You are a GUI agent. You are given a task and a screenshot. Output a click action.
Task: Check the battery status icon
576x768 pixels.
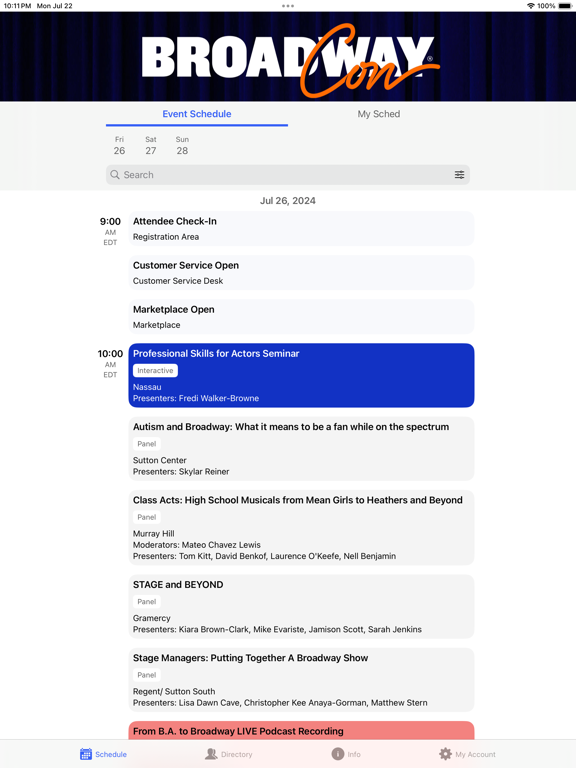(565, 6)
